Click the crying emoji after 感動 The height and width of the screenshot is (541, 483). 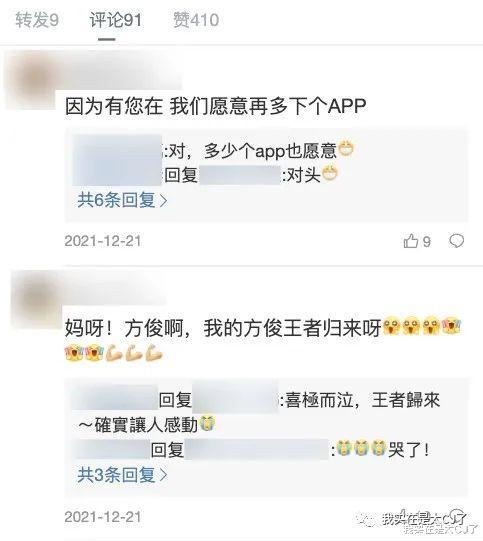[207, 424]
